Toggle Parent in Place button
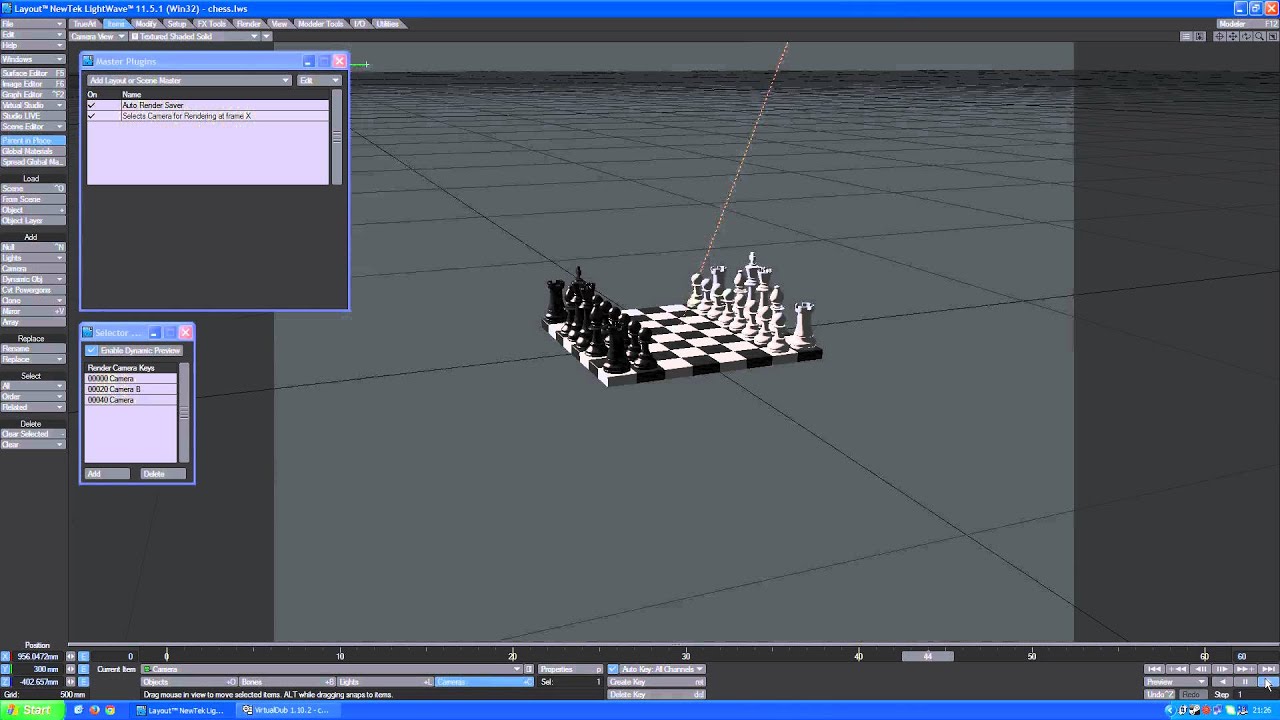This screenshot has height=720, width=1280. [x=33, y=141]
